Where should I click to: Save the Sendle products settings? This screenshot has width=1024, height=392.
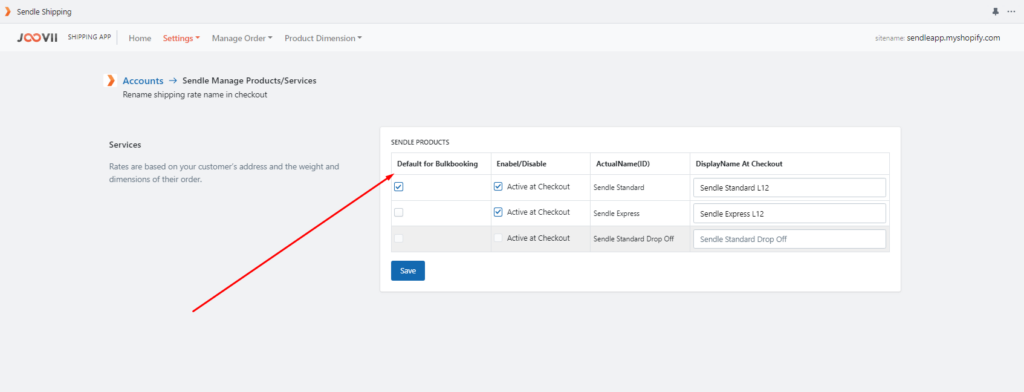(408, 270)
